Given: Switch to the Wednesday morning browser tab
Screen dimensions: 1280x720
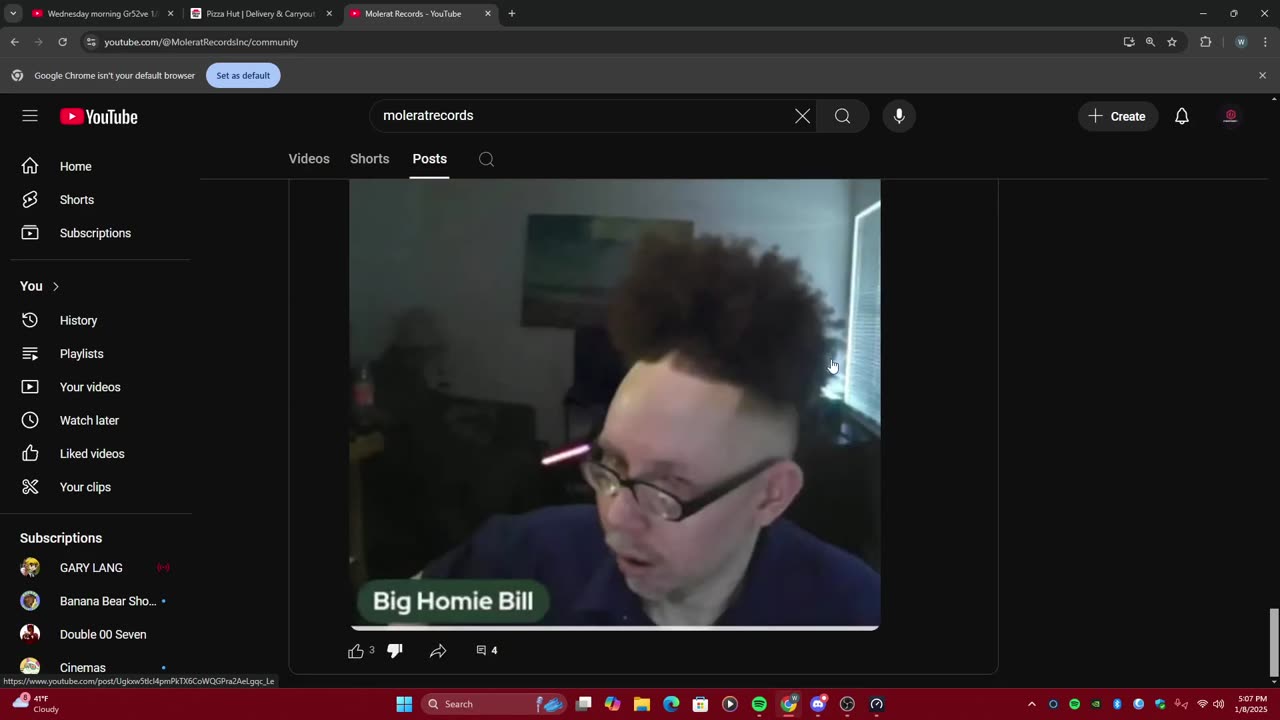Looking at the screenshot, I should [102, 14].
